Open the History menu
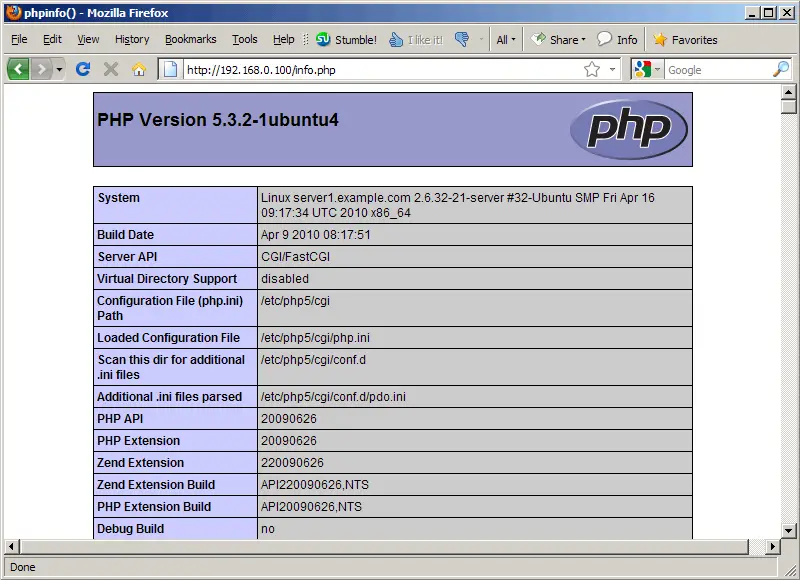The height and width of the screenshot is (580, 800). pos(132,39)
